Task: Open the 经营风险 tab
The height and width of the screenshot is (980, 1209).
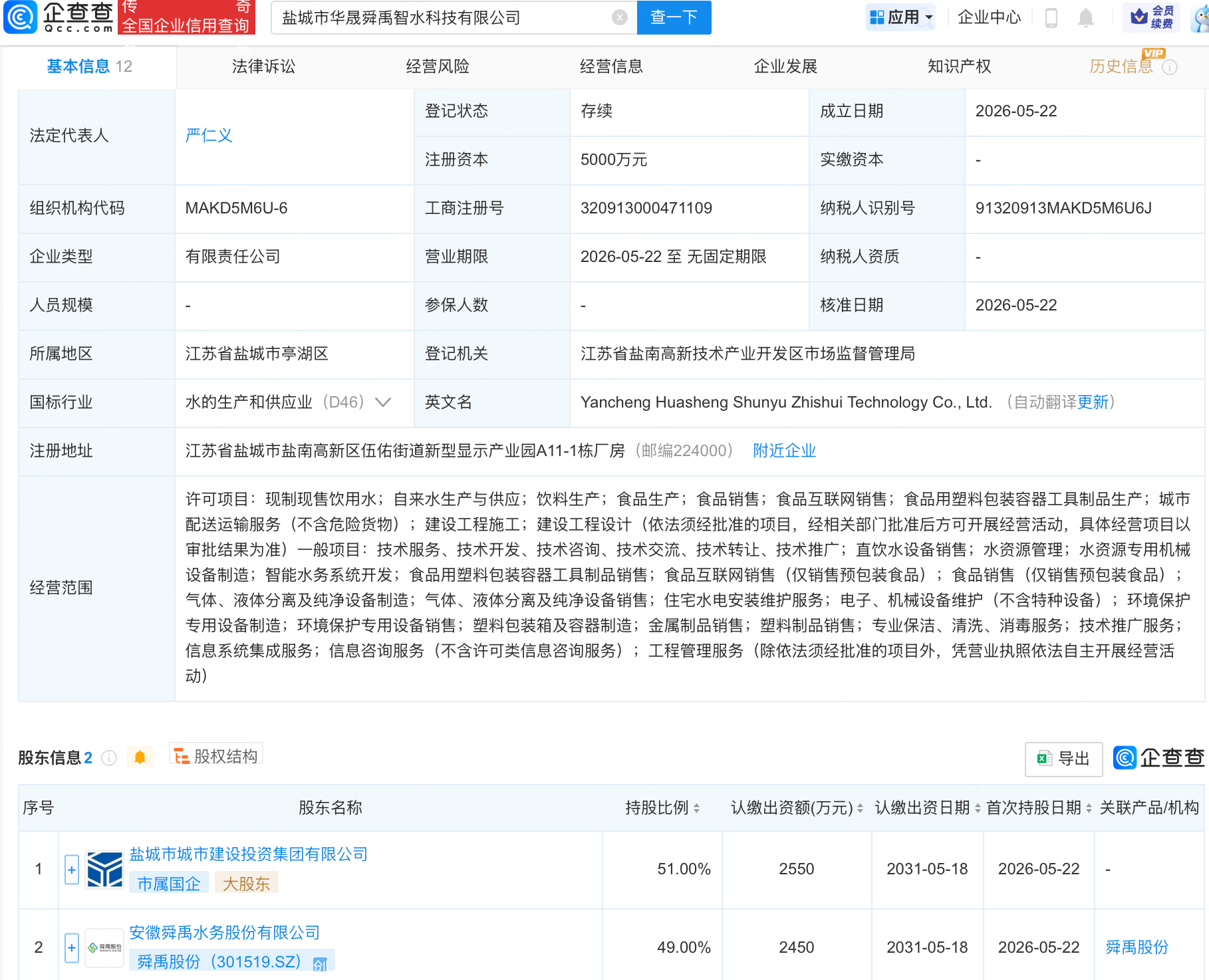Action: click(438, 66)
